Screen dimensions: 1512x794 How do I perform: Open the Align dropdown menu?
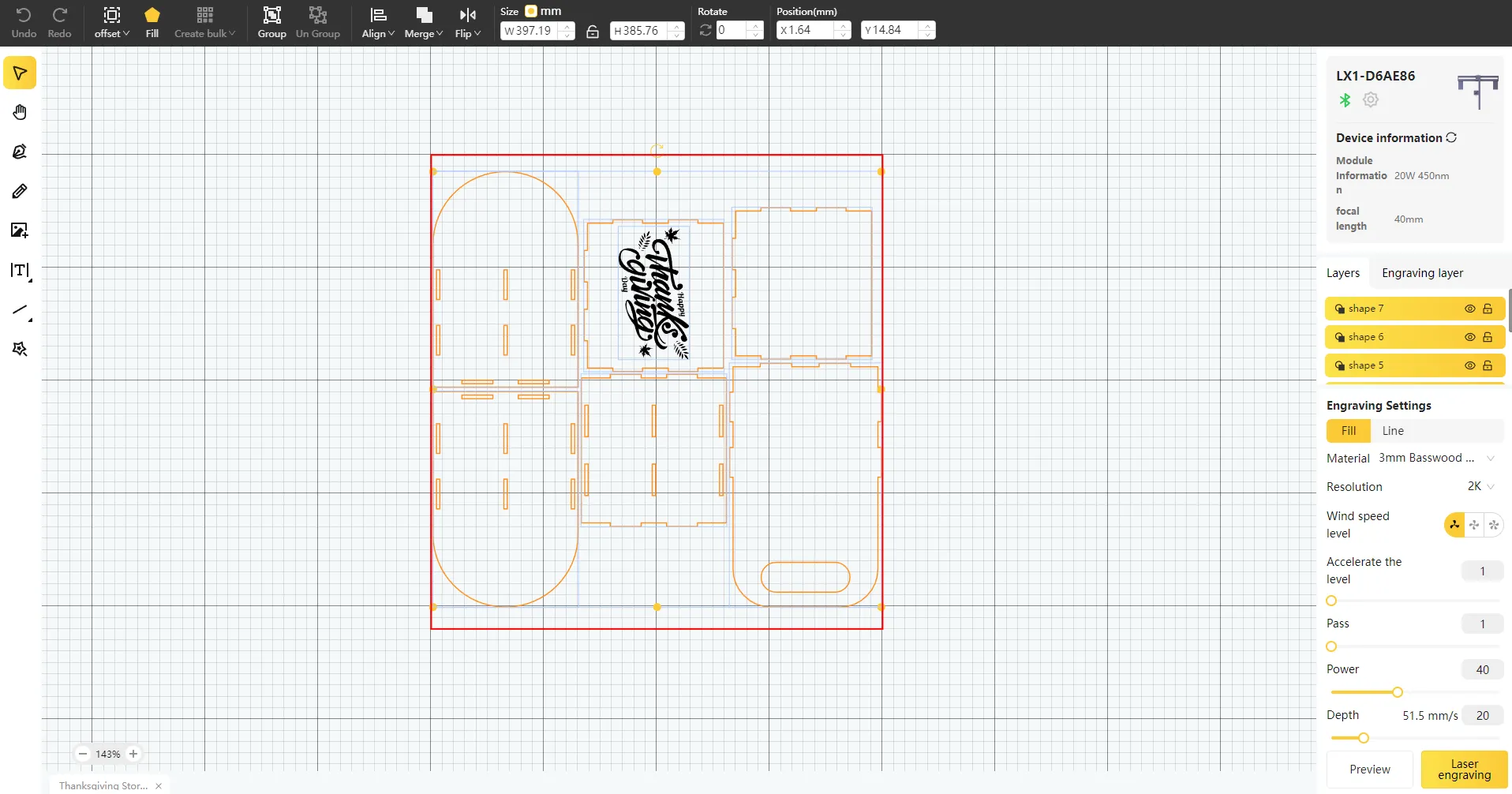[378, 22]
